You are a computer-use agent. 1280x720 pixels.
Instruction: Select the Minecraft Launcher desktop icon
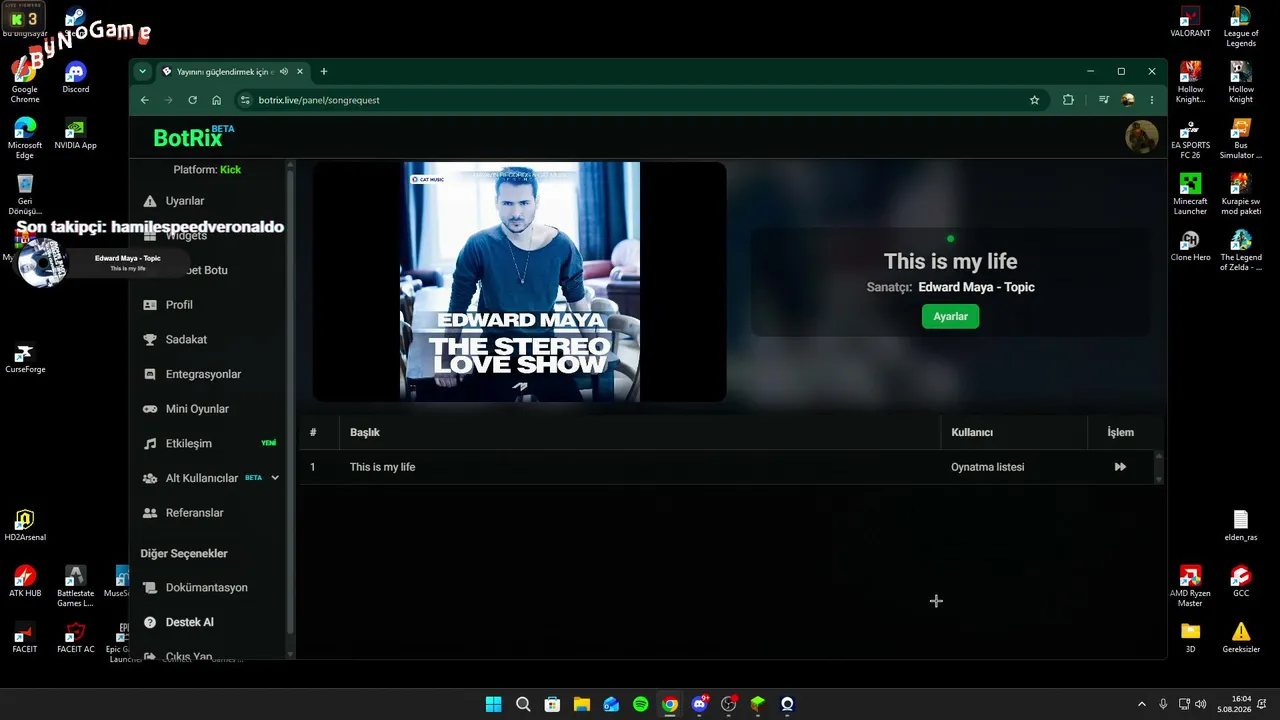[x=1190, y=195]
